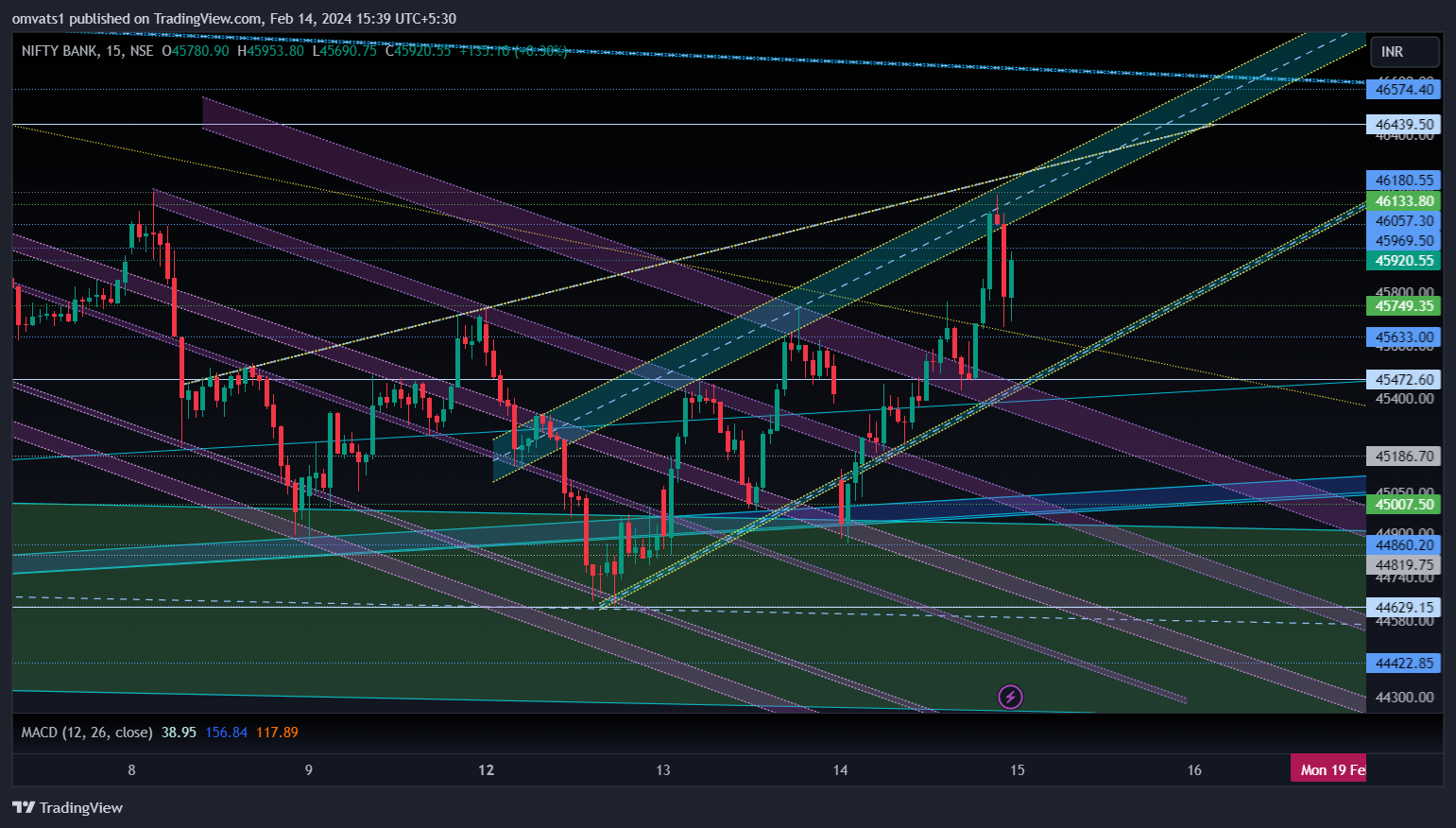Screen dimensions: 1456x828
Task: Click the MACD signal value 156.84
Action: [x=226, y=732]
